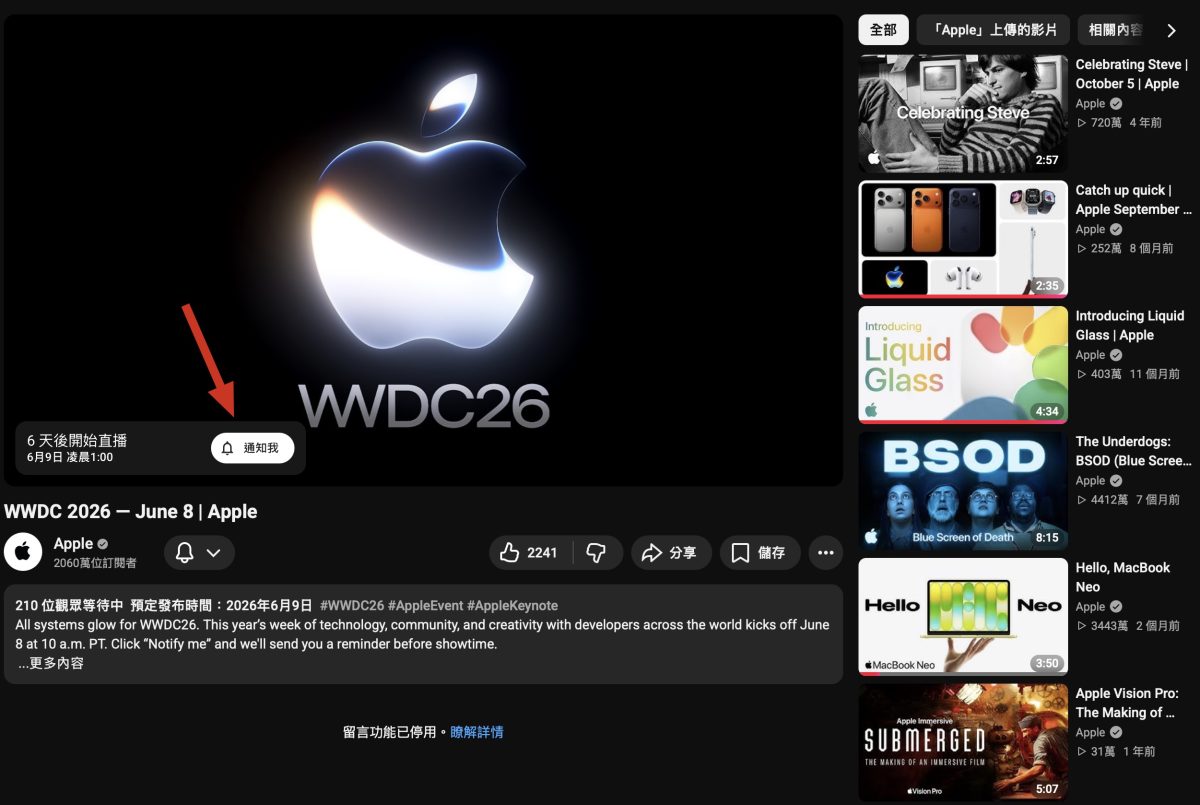Image resolution: width=1200 pixels, height=805 pixels.
Task: Save the video with 儲存
Action: pyautogui.click(x=758, y=553)
